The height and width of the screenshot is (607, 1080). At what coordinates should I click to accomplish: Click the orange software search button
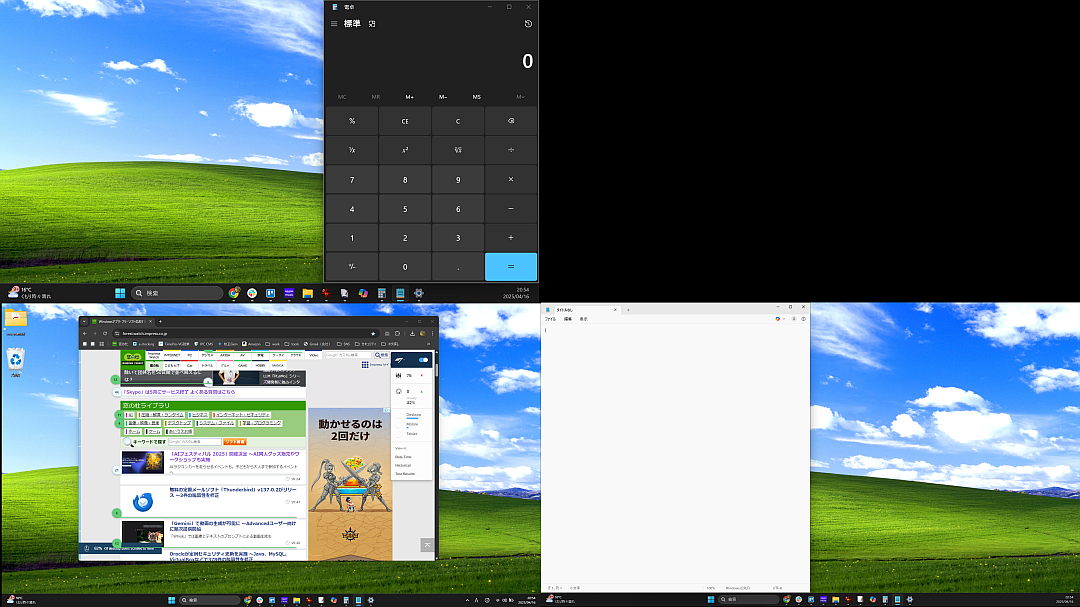tap(234, 442)
